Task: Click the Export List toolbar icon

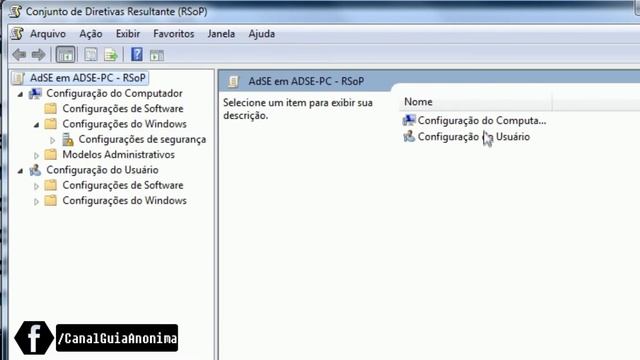Action: point(111,55)
